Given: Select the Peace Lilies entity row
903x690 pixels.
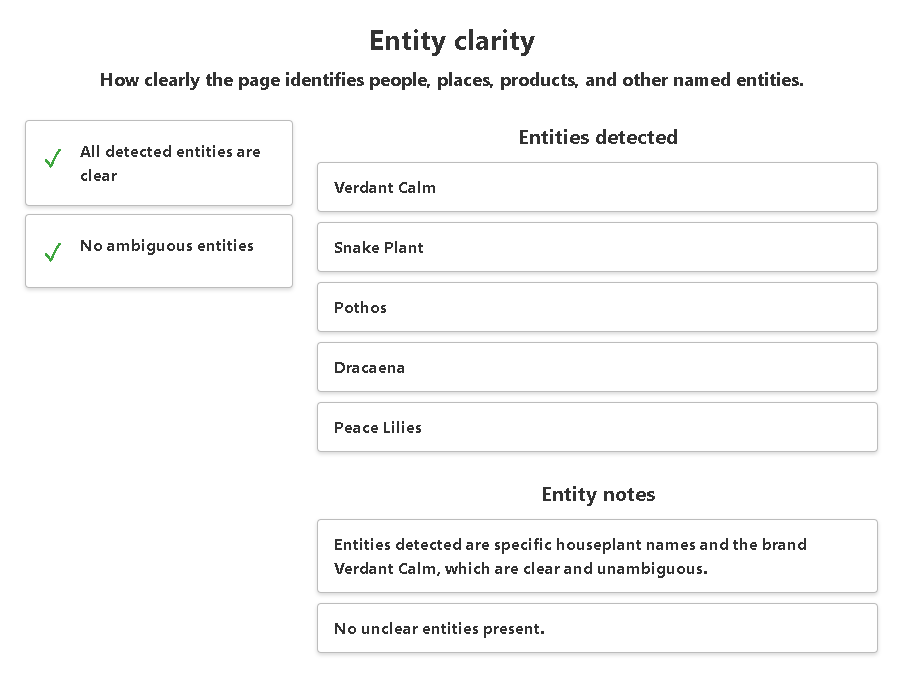Looking at the screenshot, I should [597, 428].
